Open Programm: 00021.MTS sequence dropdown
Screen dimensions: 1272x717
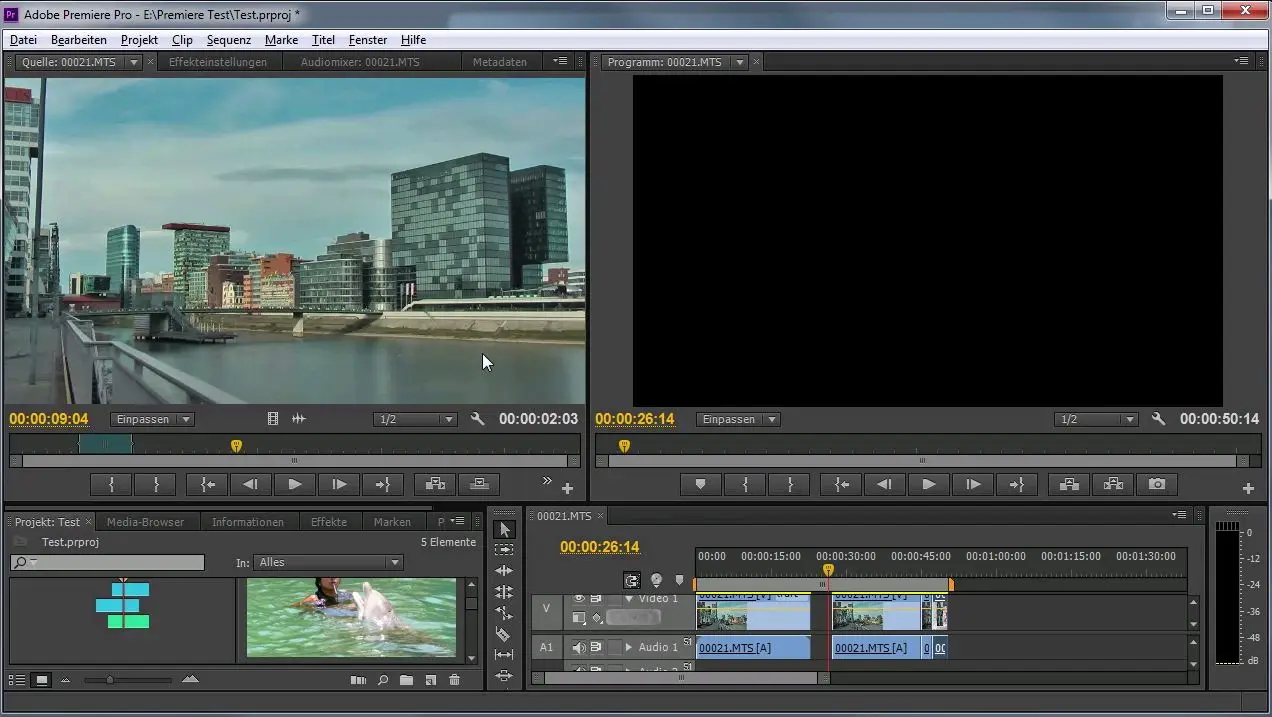coord(740,62)
